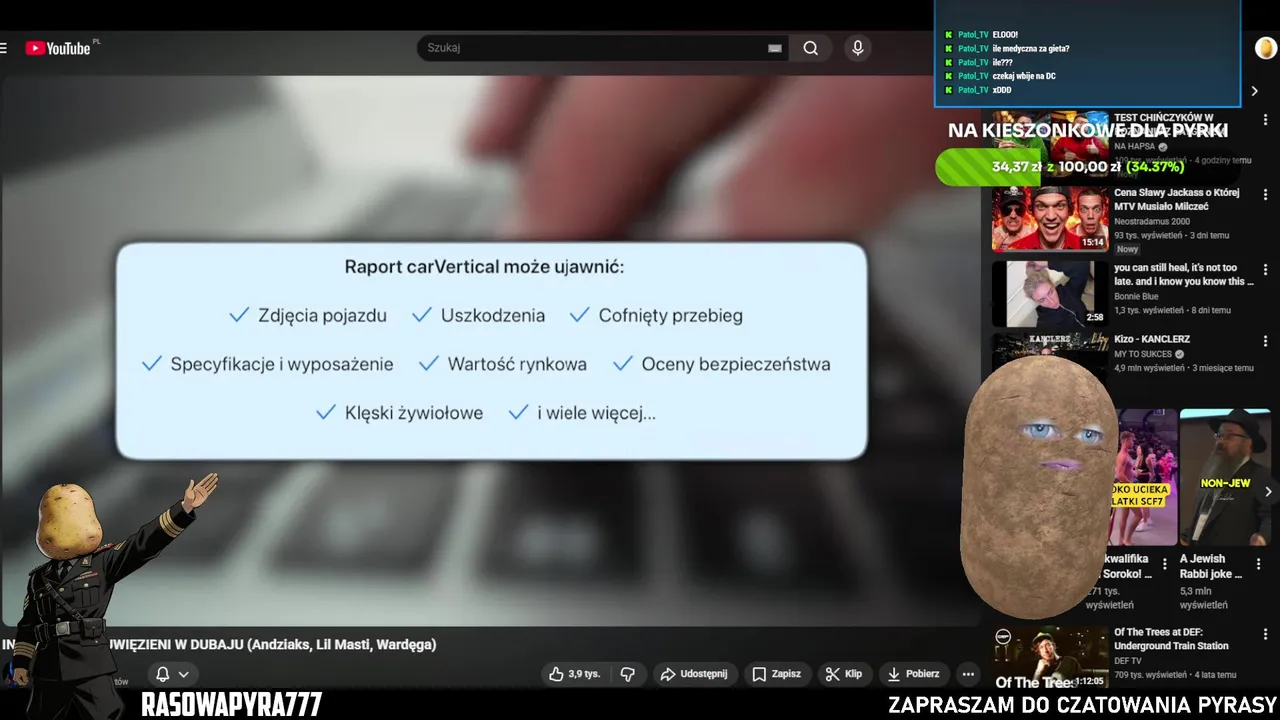
Task: Visit the Neostradamus 2000 channel
Action: (x=1152, y=221)
